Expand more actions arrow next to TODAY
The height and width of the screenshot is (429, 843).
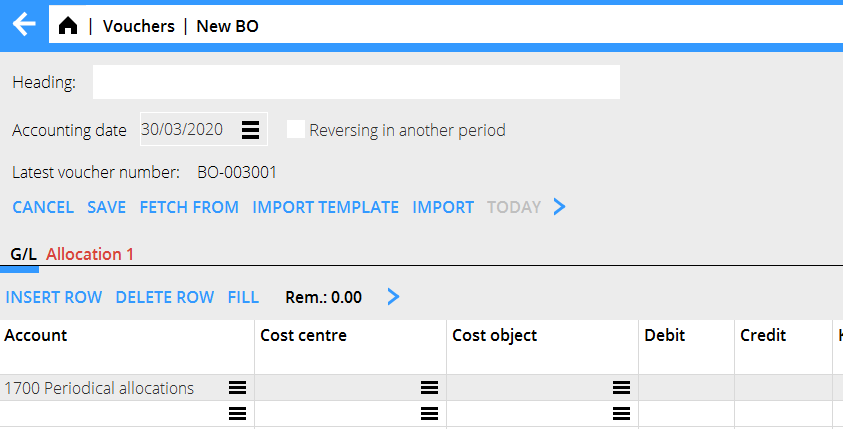click(560, 207)
